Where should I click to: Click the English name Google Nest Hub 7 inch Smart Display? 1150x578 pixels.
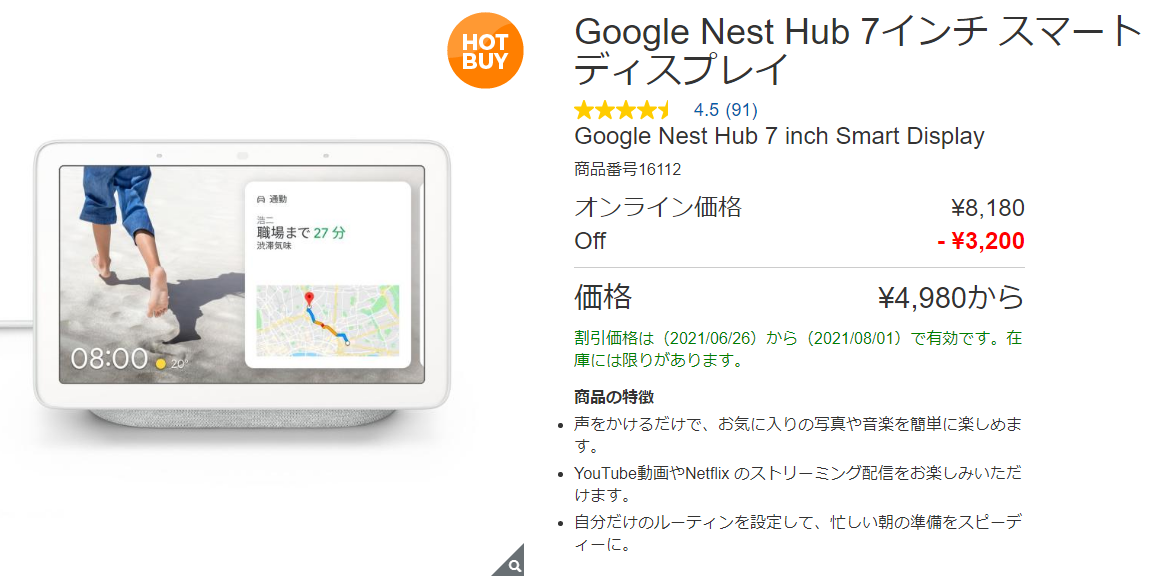point(779,136)
